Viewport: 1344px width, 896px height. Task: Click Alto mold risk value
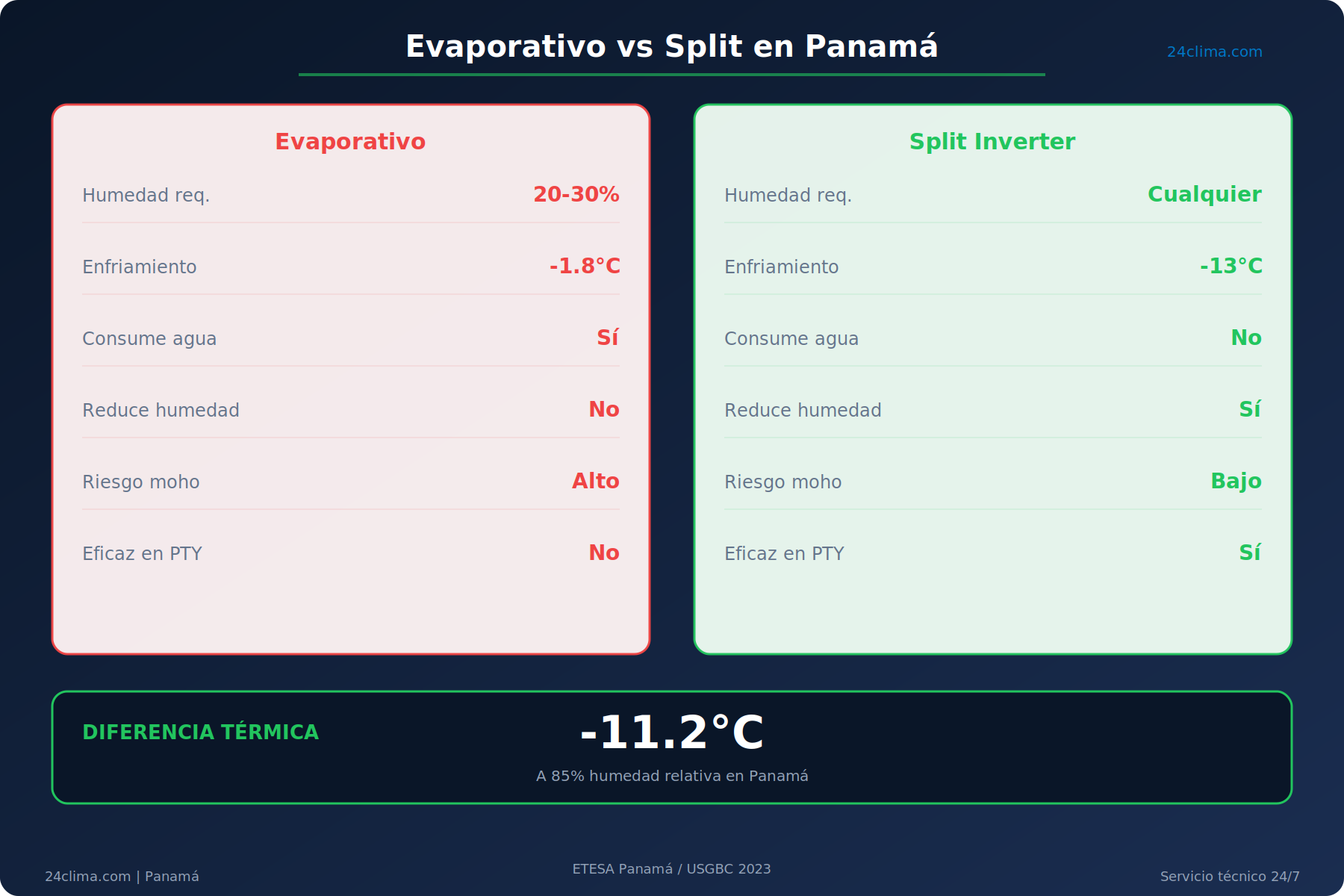click(x=595, y=482)
